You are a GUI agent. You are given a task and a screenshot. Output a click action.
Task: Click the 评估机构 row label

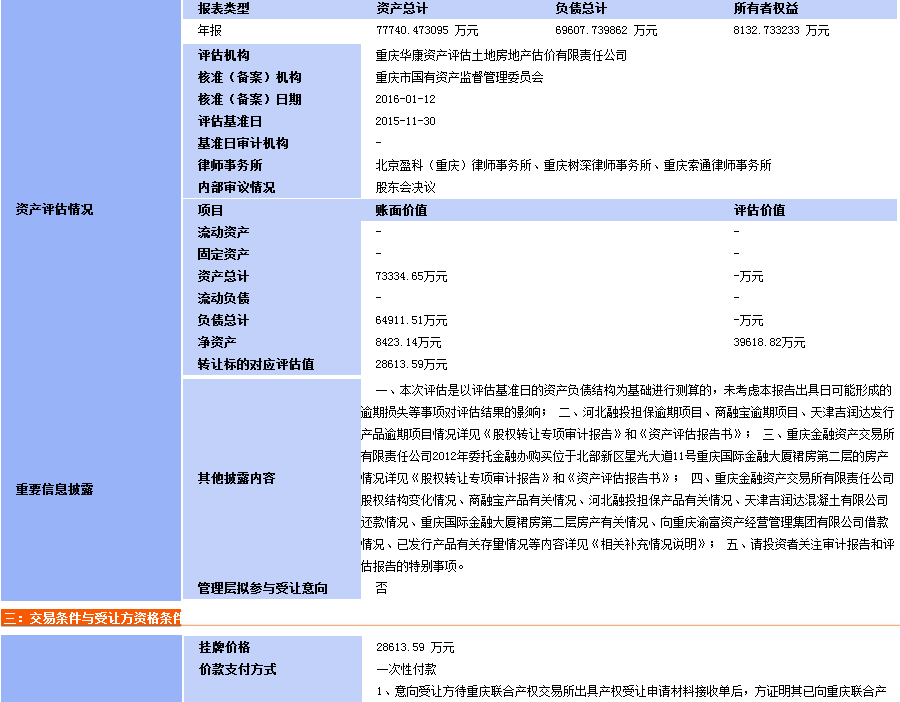click(x=224, y=56)
